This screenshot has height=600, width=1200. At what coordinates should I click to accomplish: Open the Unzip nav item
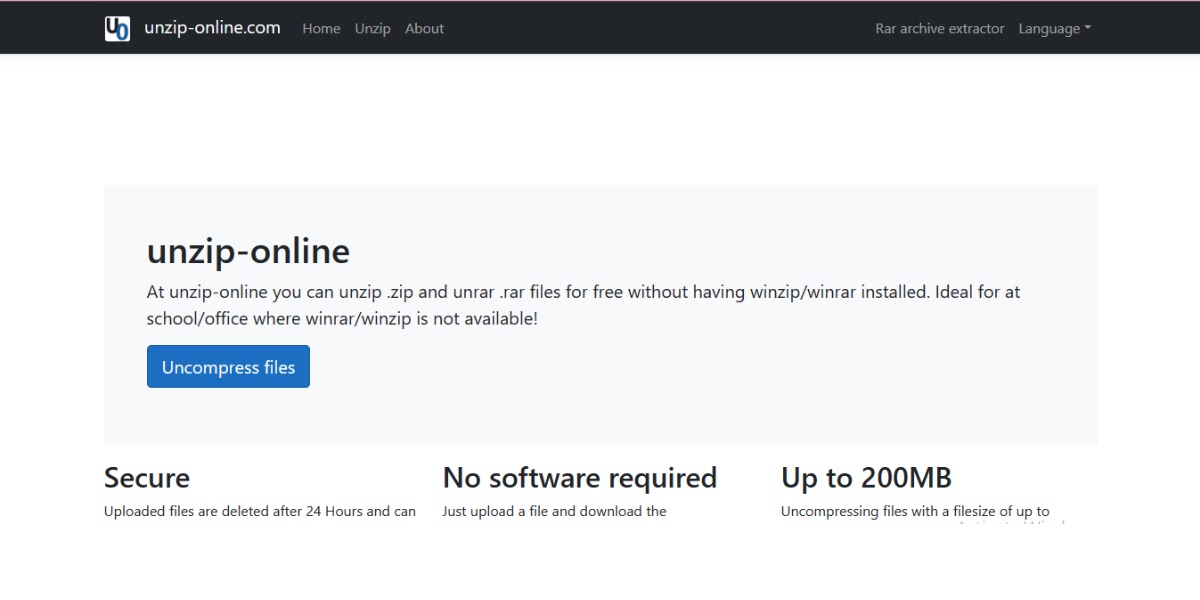coord(373,29)
